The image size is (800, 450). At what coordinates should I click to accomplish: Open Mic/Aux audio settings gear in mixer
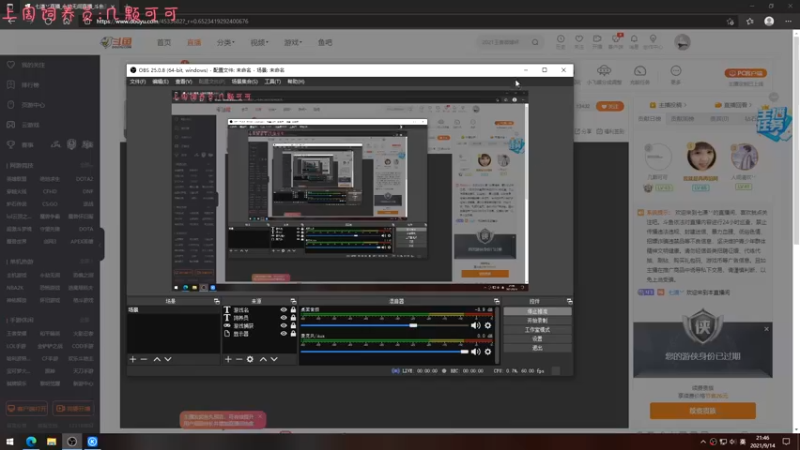[x=488, y=352]
